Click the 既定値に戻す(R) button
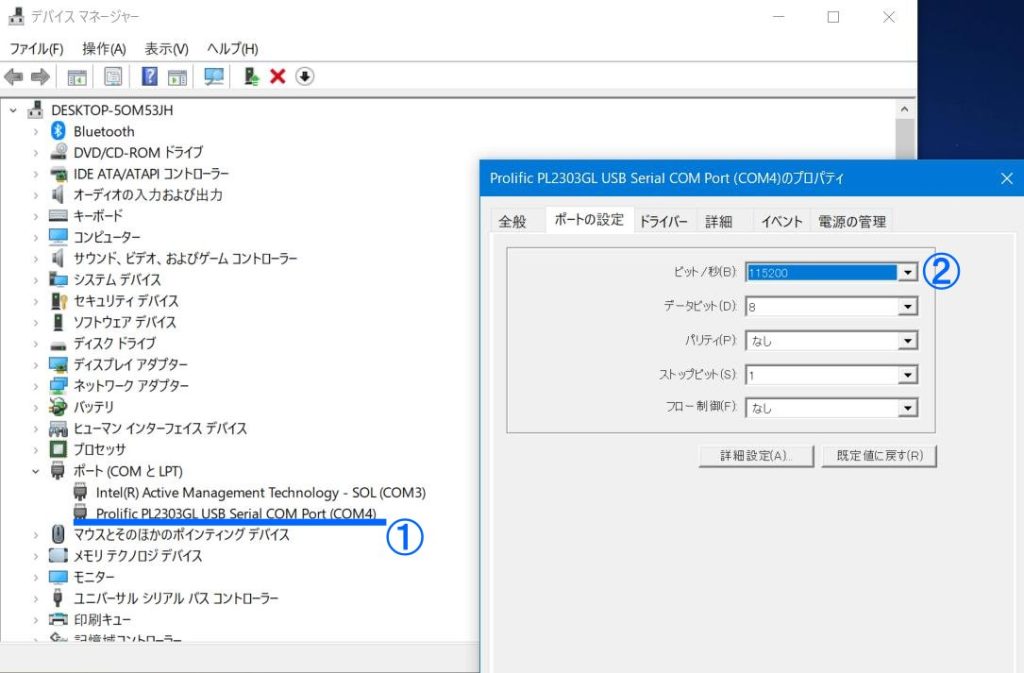Screen dimensions: 1024x673 [x=880, y=456]
